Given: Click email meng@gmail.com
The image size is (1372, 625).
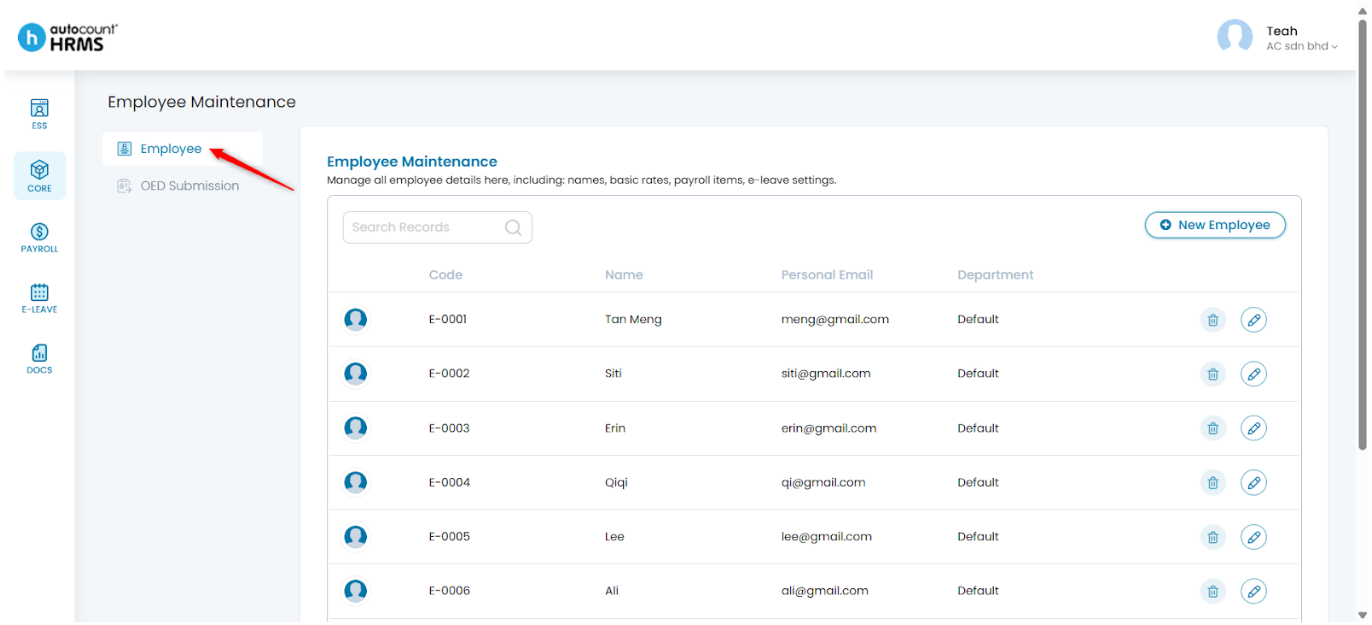Looking at the screenshot, I should [x=835, y=320].
